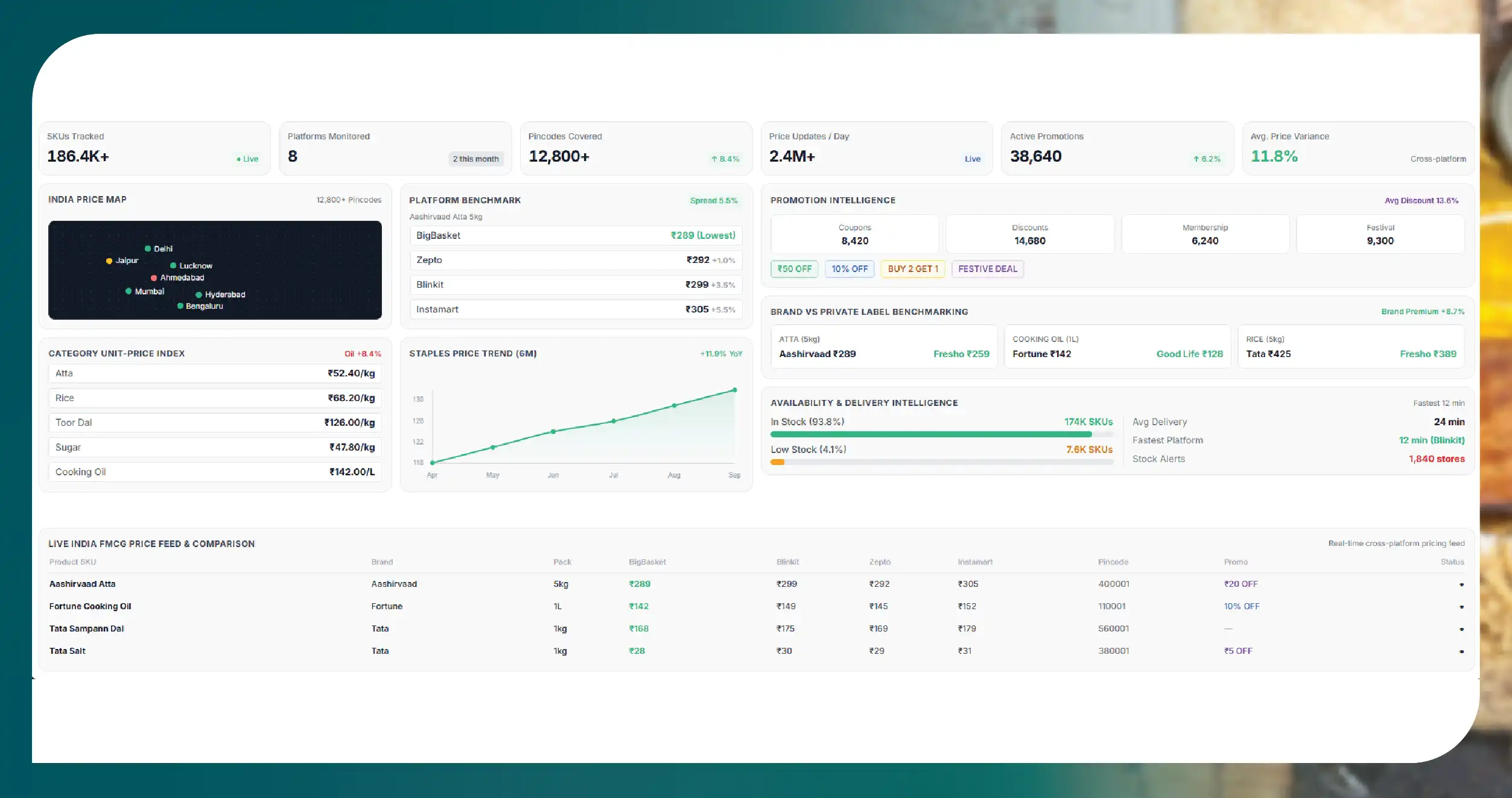This screenshot has height=798, width=1512.
Task: Select the Instamart ₹305 row in Platform Benchmark
Action: click(576, 309)
